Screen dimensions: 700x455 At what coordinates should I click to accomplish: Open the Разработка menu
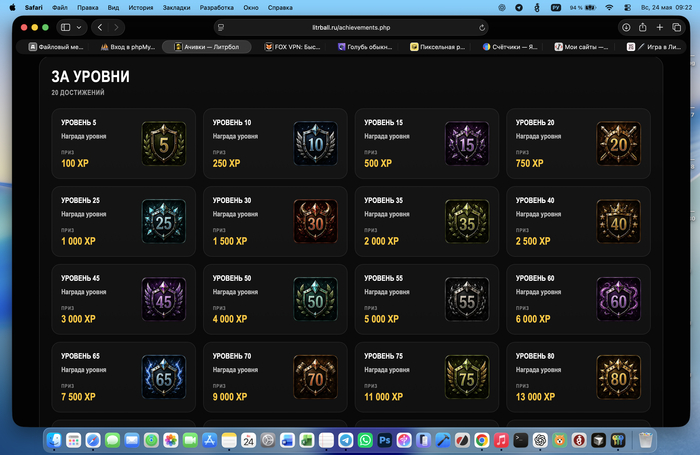(217, 8)
